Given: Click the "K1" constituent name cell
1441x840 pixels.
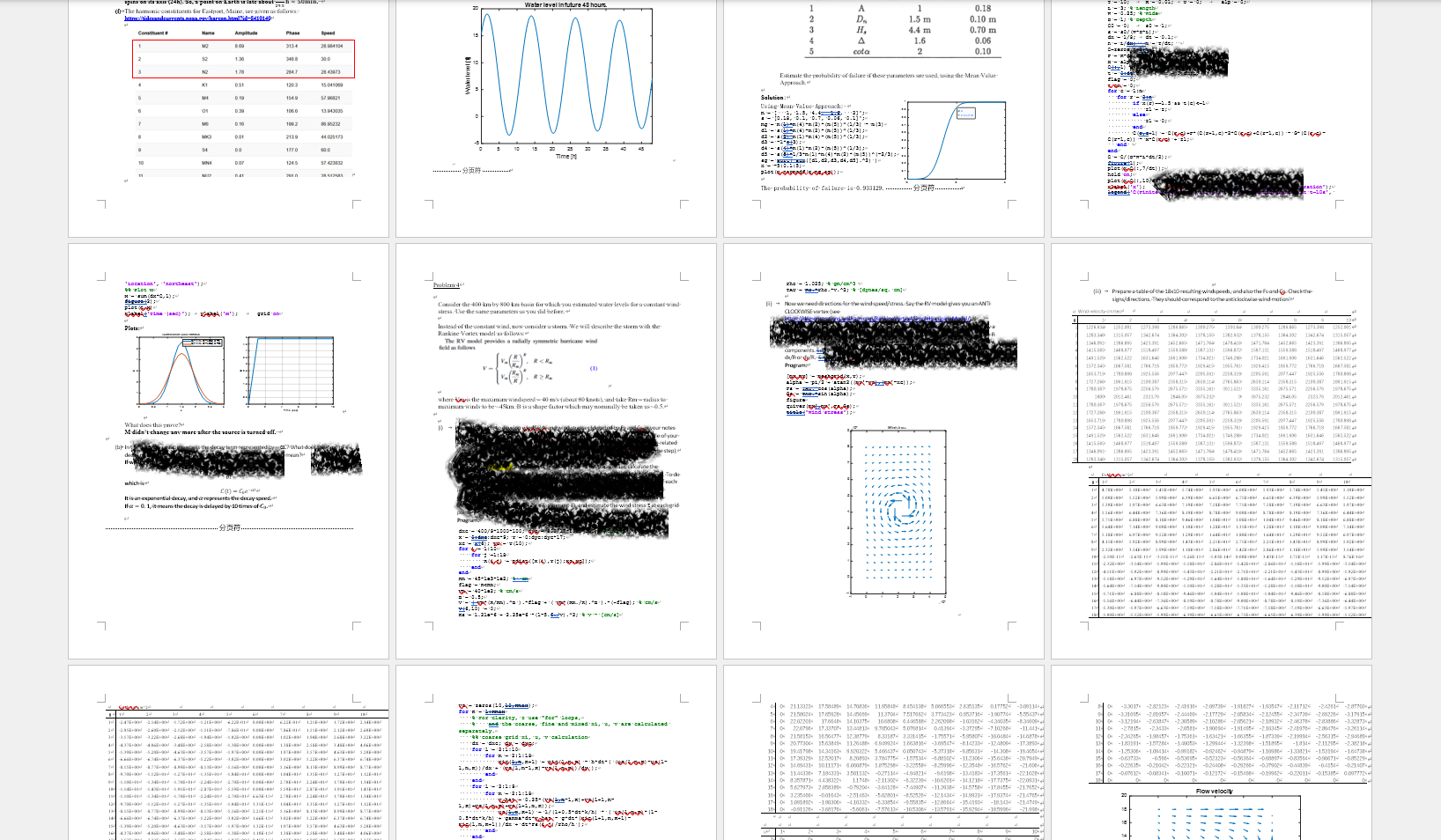Looking at the screenshot, I should click(205, 85).
